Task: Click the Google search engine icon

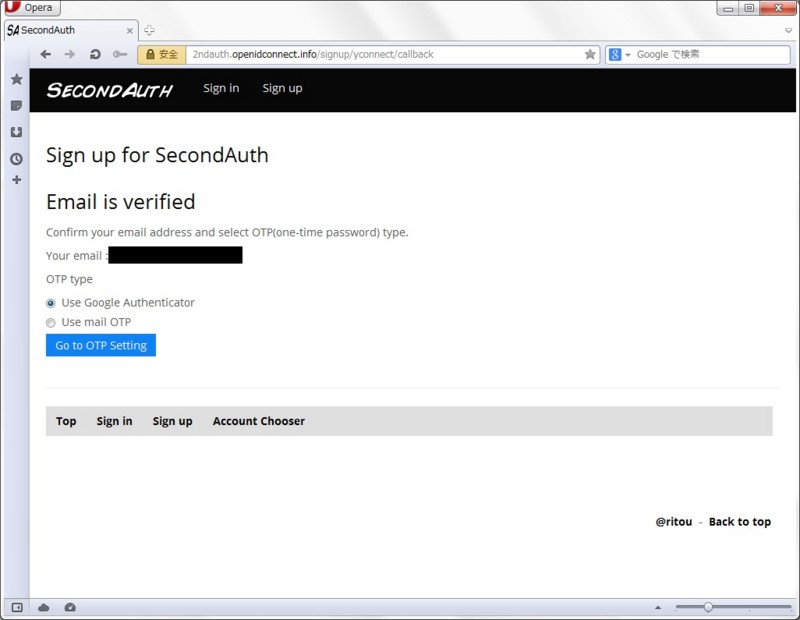Action: 615,54
